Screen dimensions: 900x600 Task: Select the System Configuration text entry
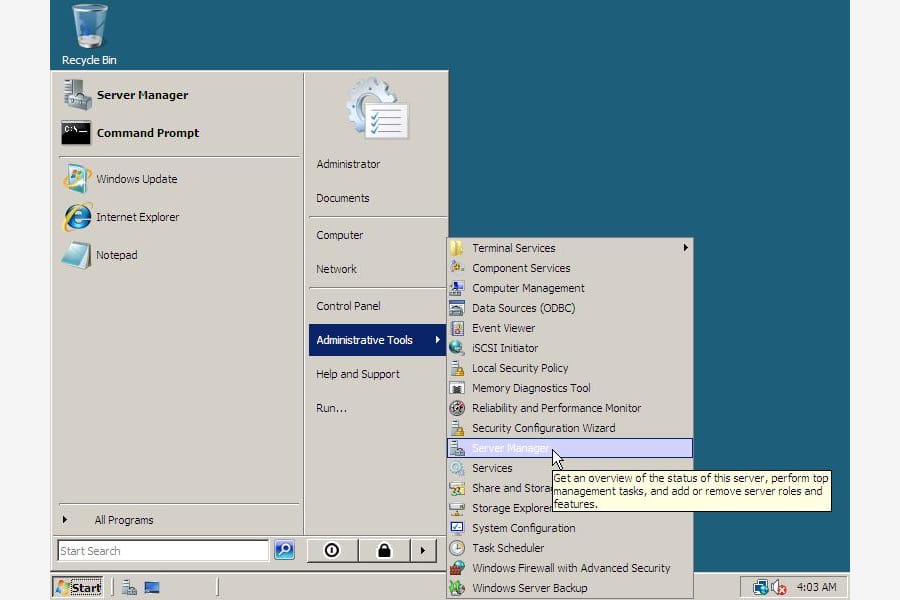click(523, 528)
